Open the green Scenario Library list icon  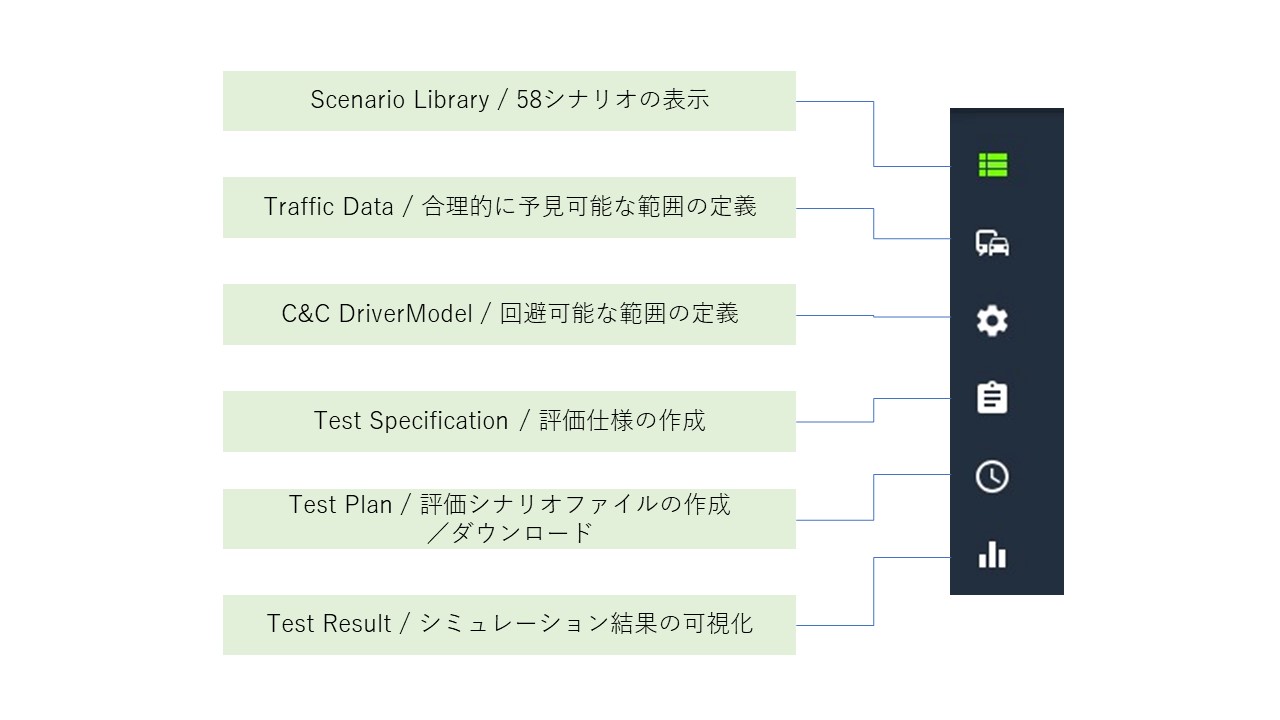(x=993, y=165)
